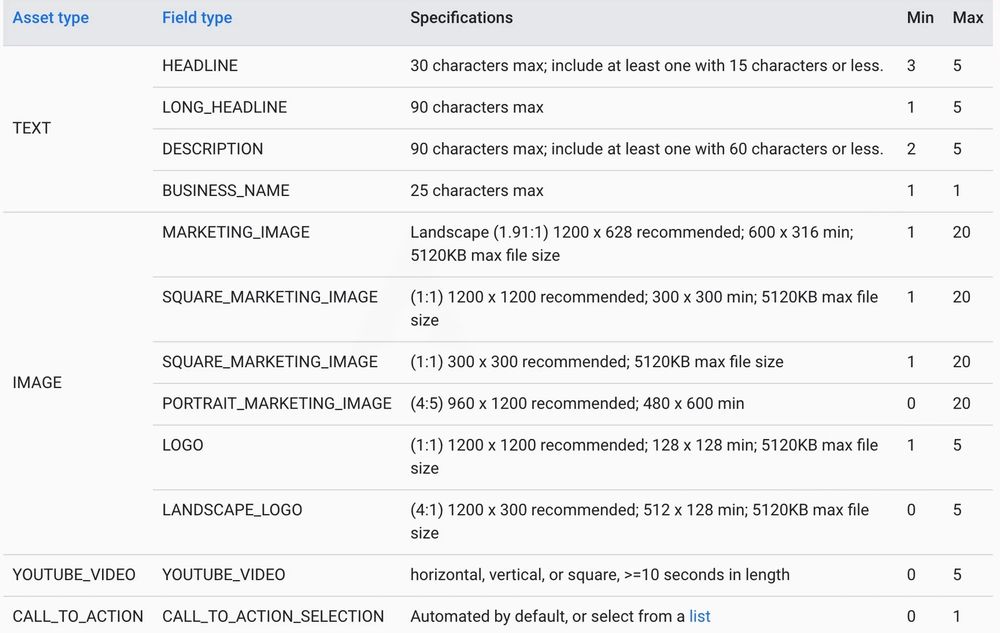Click the PORTRAIT_MARKETING_IMAGE field cell
The height and width of the screenshot is (633, 1000).
click(277, 403)
